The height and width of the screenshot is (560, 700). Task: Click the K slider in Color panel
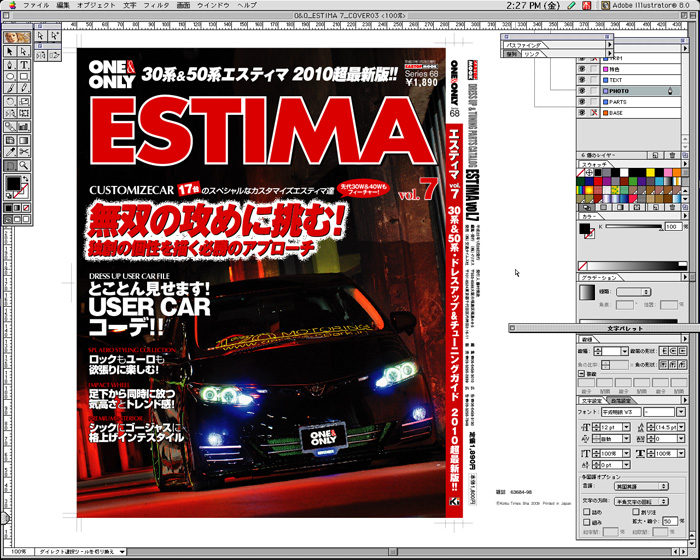pos(634,227)
